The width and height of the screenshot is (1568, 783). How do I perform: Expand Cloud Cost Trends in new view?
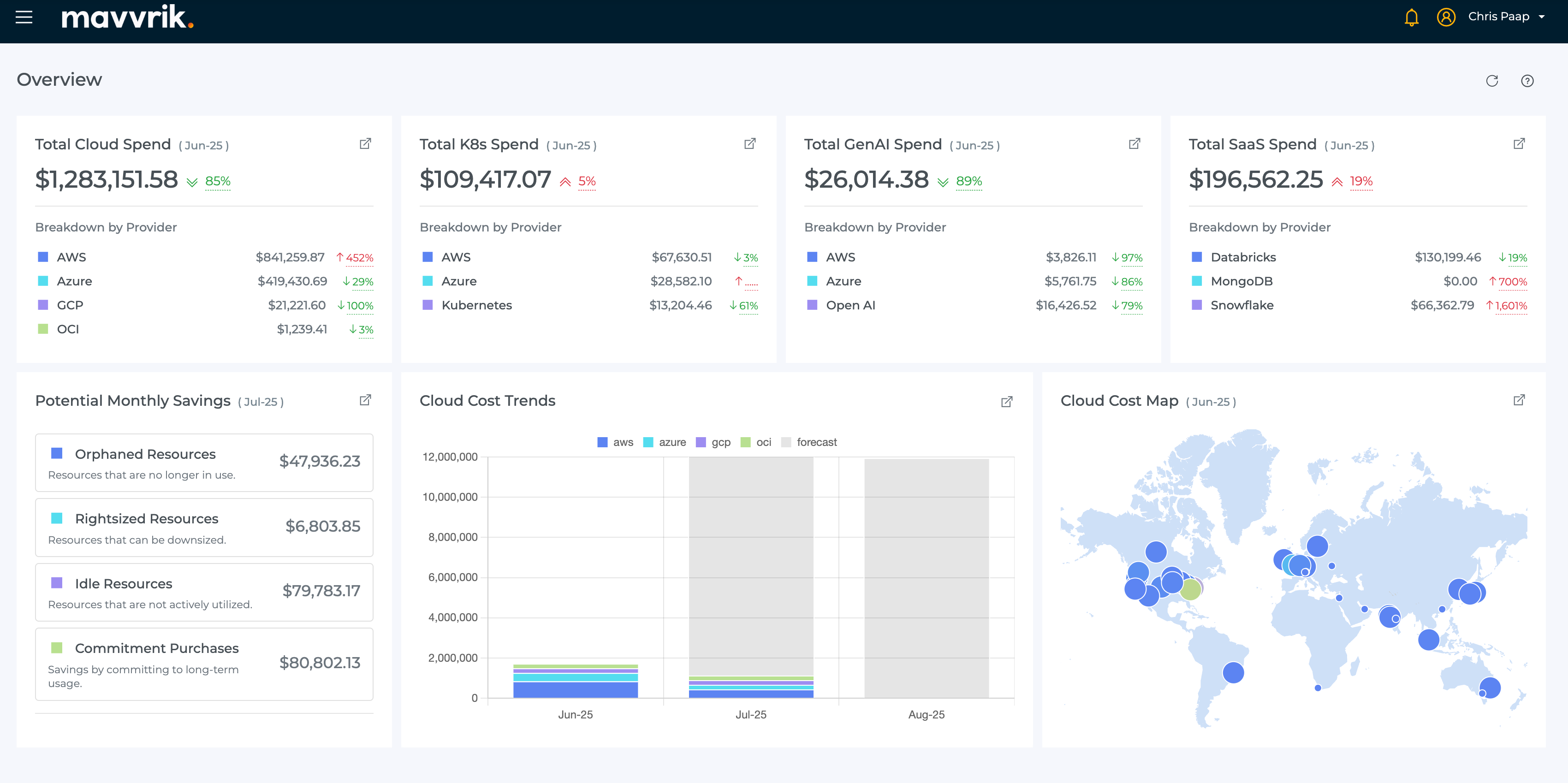point(1006,402)
